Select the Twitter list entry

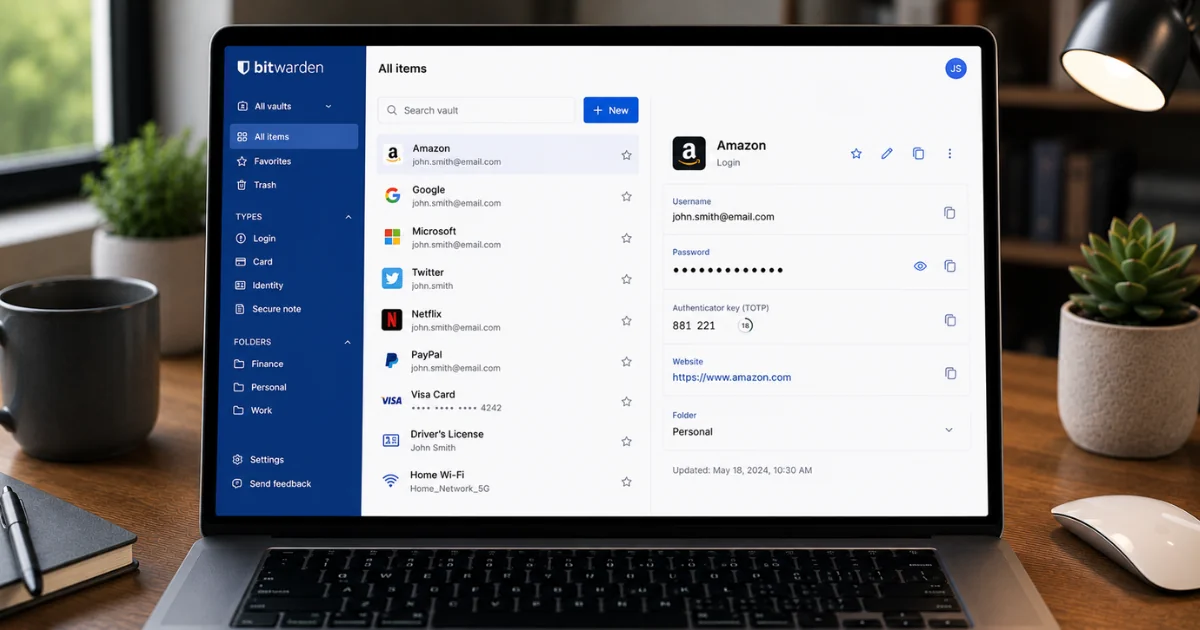click(x=508, y=279)
